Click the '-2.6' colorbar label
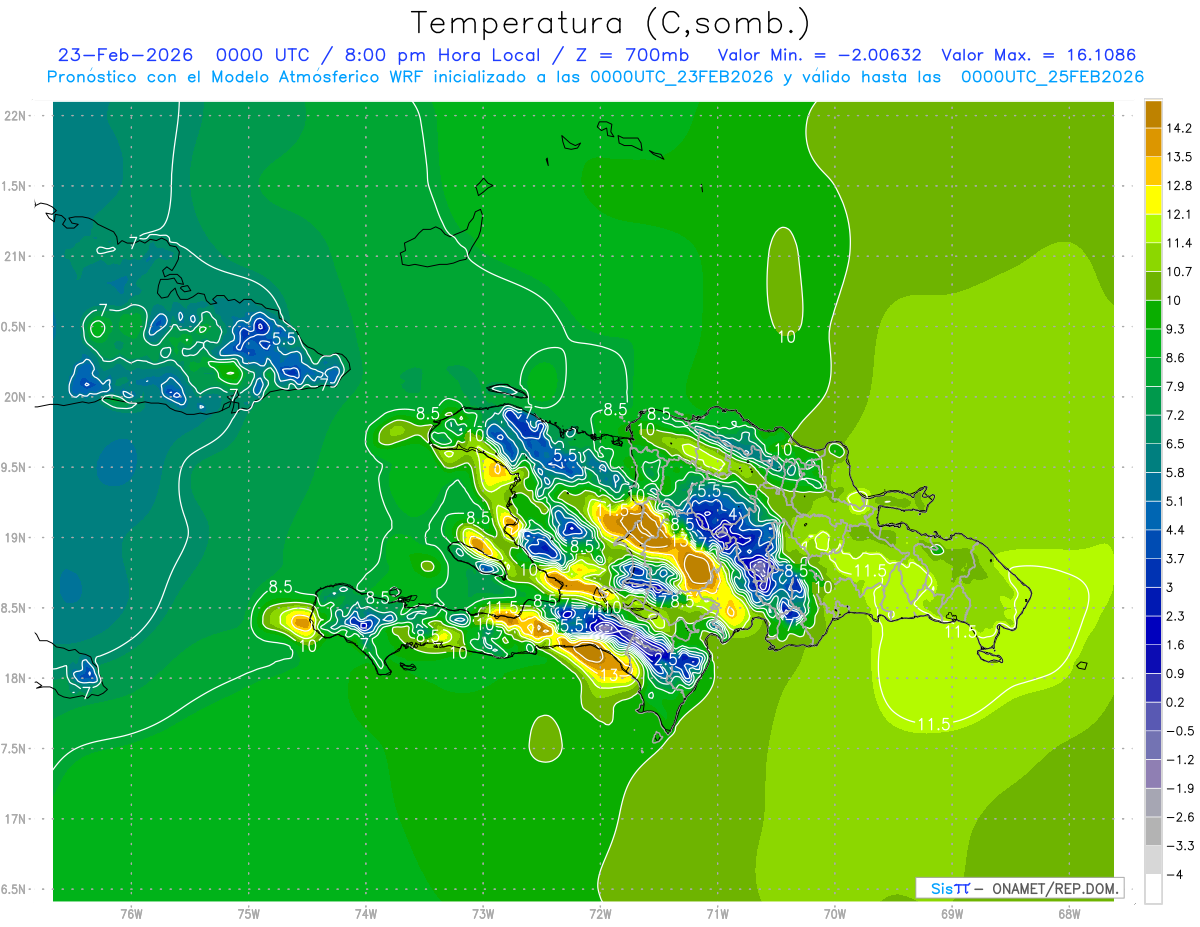Image resolution: width=1200 pixels, height=927 pixels. click(x=1179, y=817)
